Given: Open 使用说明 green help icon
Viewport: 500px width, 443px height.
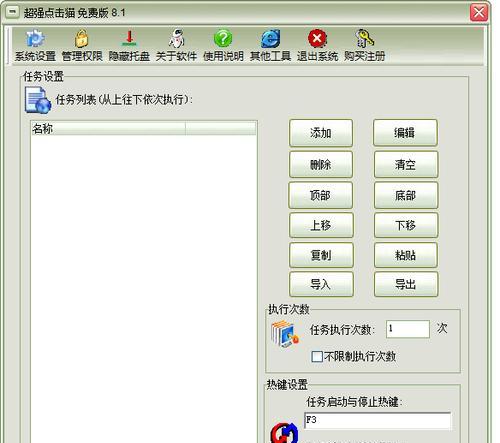Looking at the screenshot, I should 223,39.
